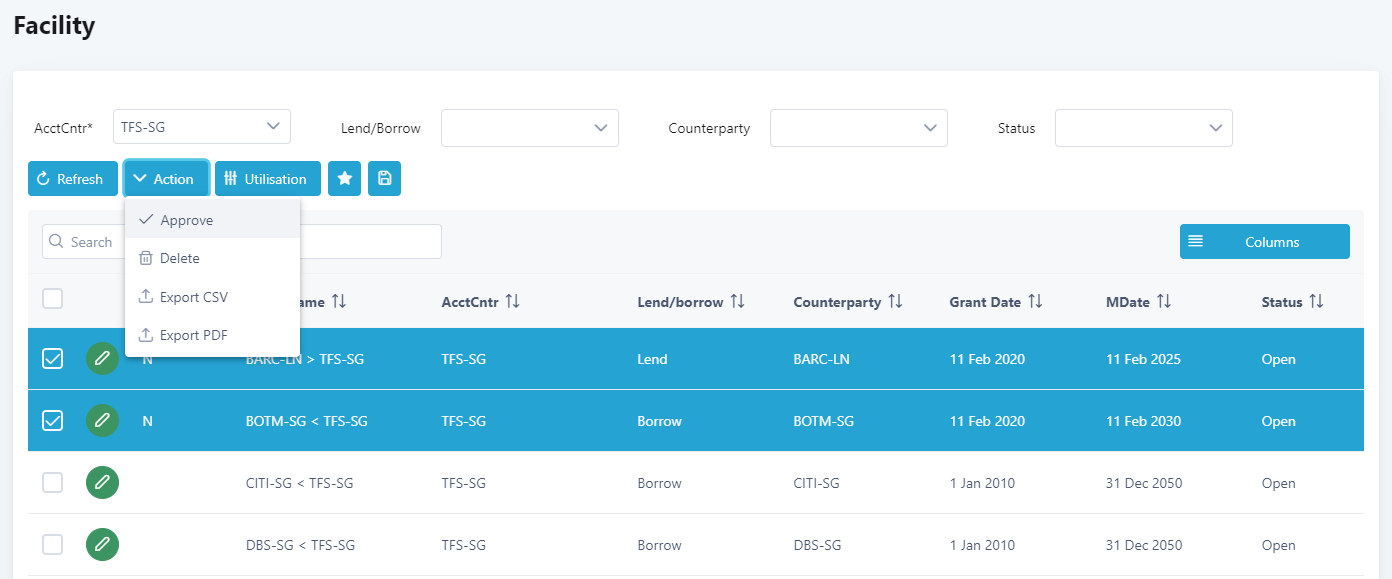Edit the DBS-SG < TFS-SG row pencil icon
The height and width of the screenshot is (579, 1392).
(102, 545)
